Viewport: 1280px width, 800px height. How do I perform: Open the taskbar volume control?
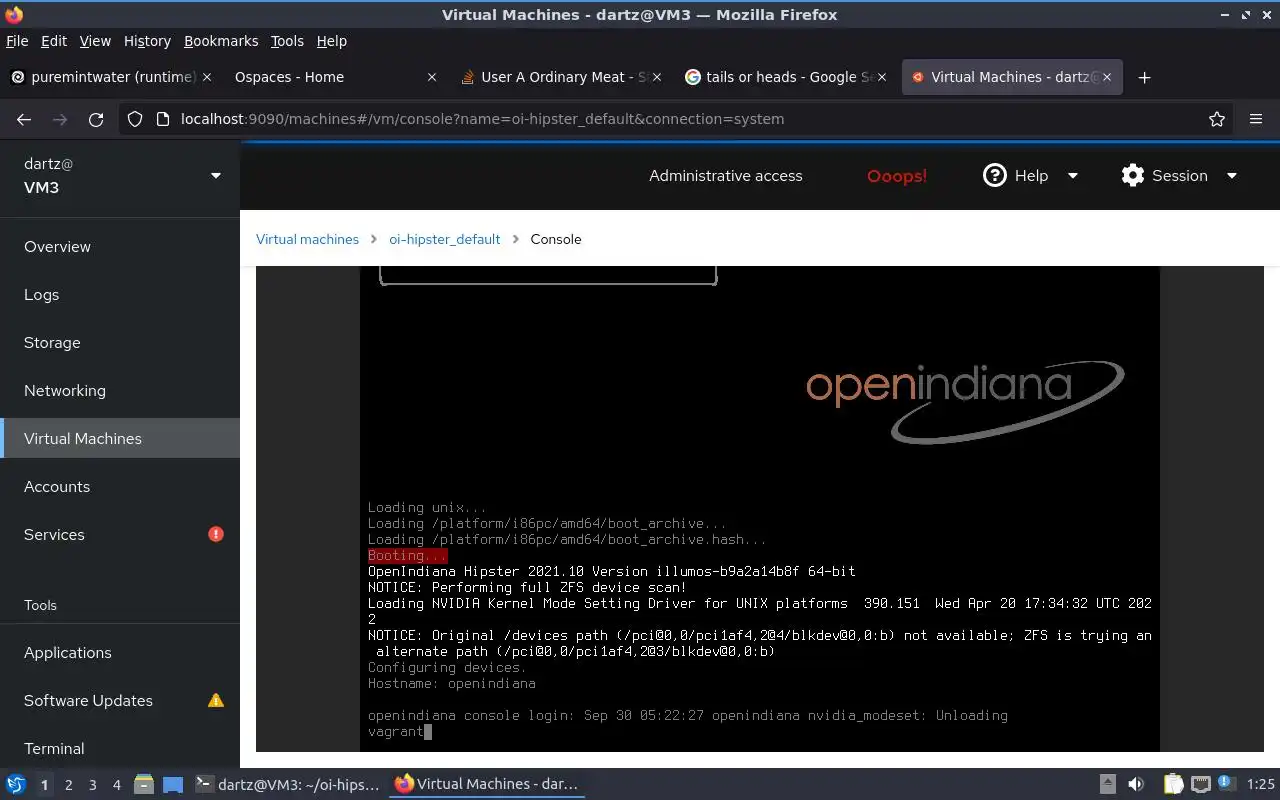(1136, 784)
